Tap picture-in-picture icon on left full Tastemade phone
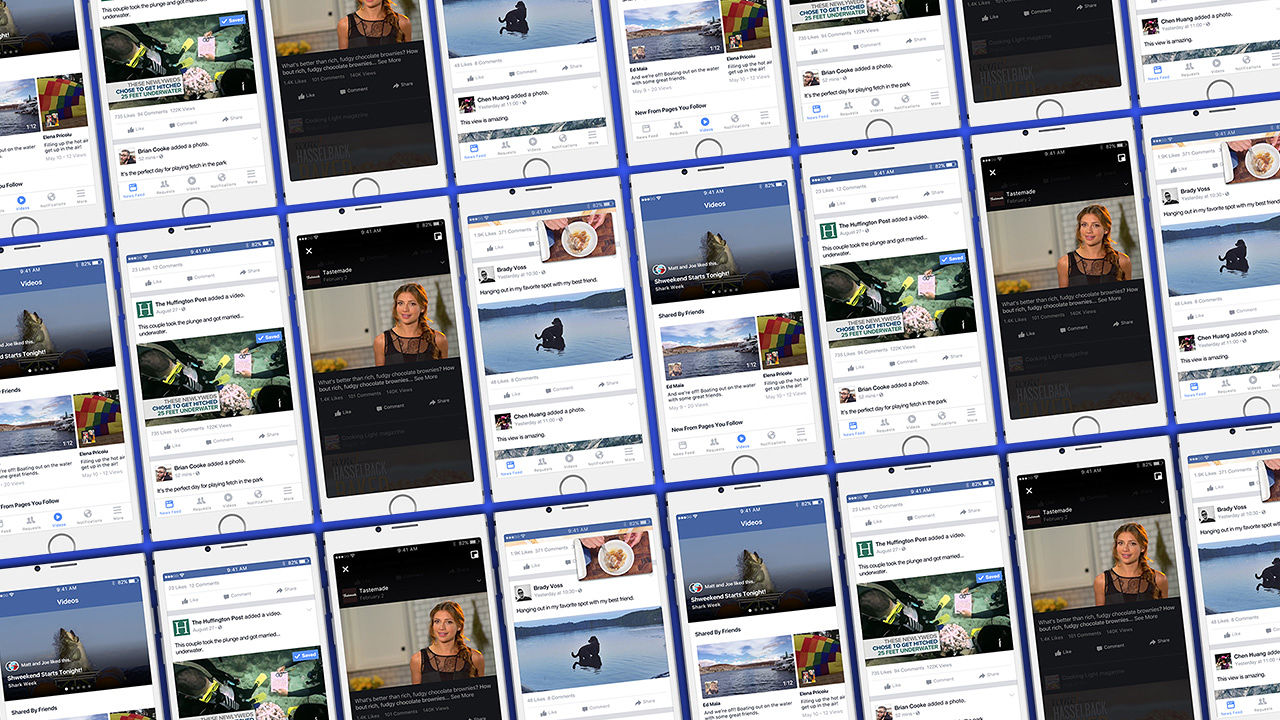The height and width of the screenshot is (720, 1280). [x=438, y=236]
